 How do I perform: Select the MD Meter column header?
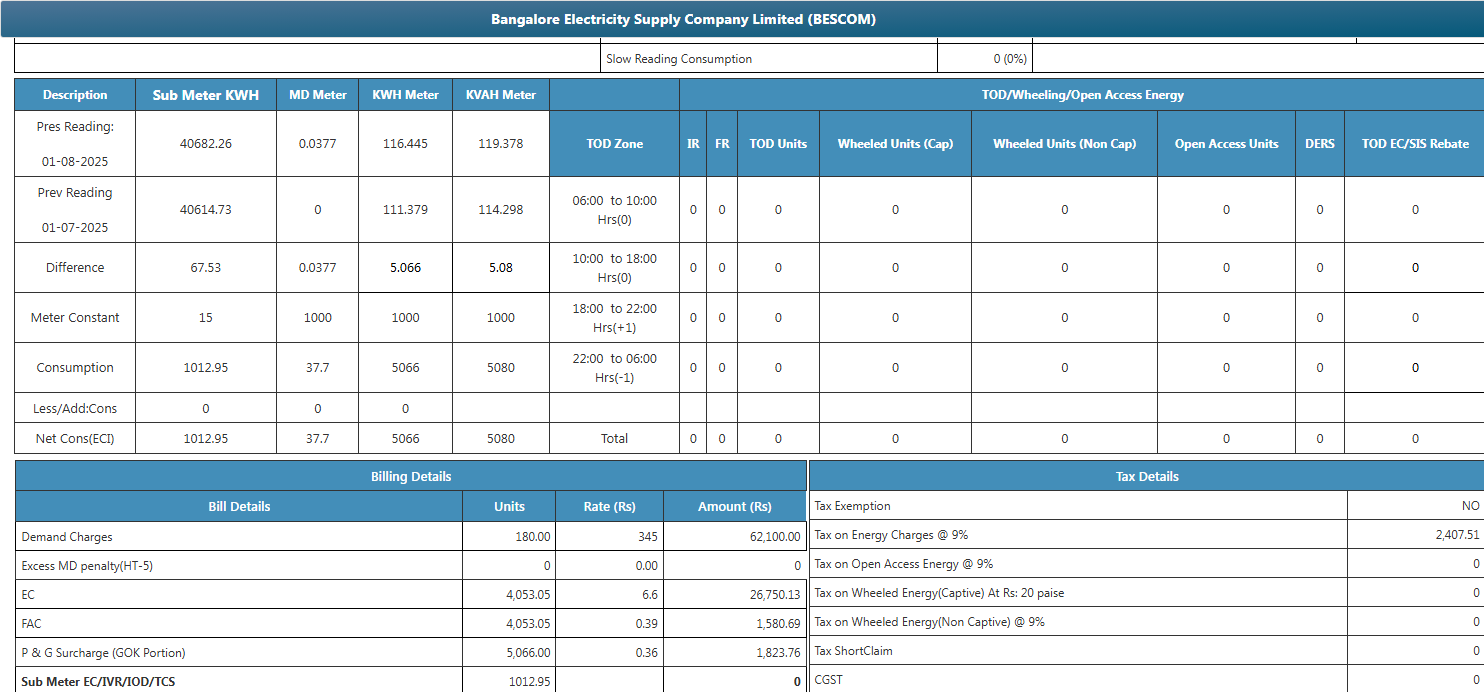click(x=317, y=95)
